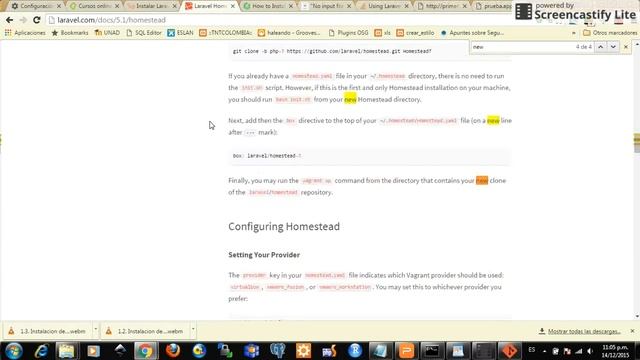640x360 pixels.
Task: Open the ESLAN bookmark
Action: tap(180, 33)
